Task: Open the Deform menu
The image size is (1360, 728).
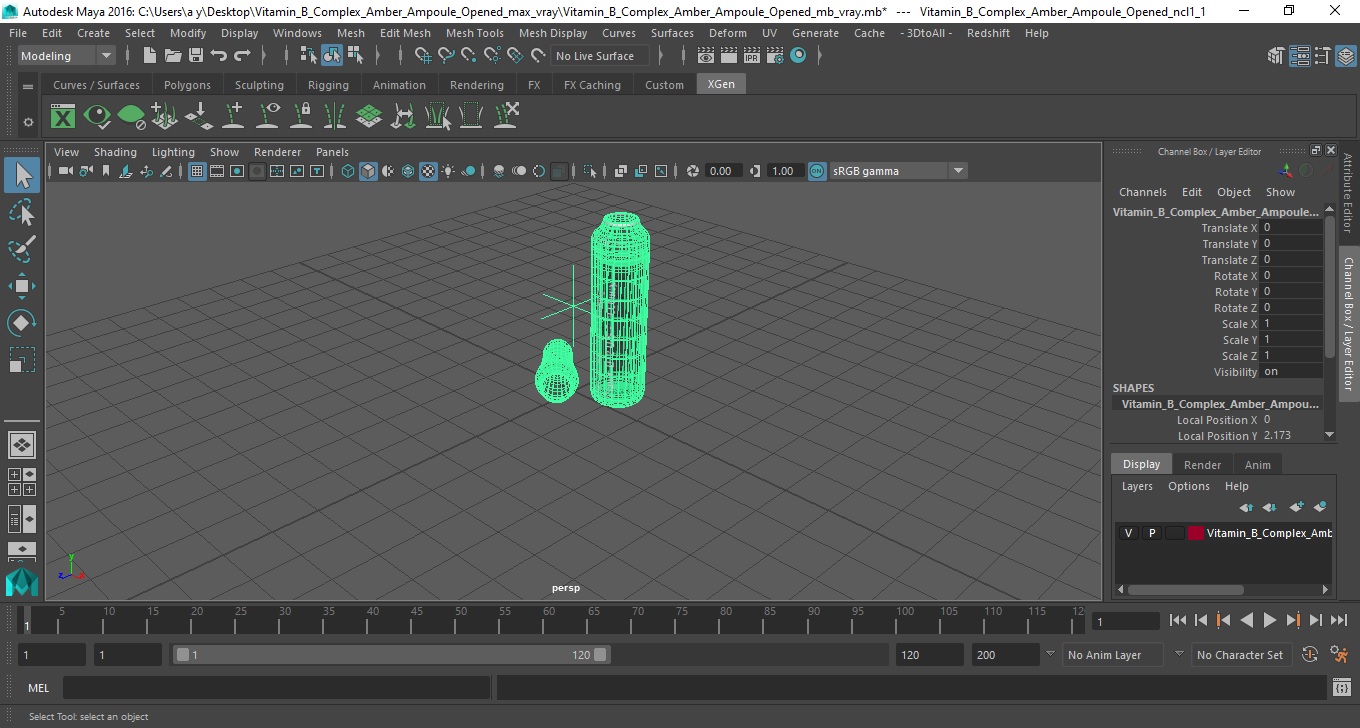Action: 727,33
